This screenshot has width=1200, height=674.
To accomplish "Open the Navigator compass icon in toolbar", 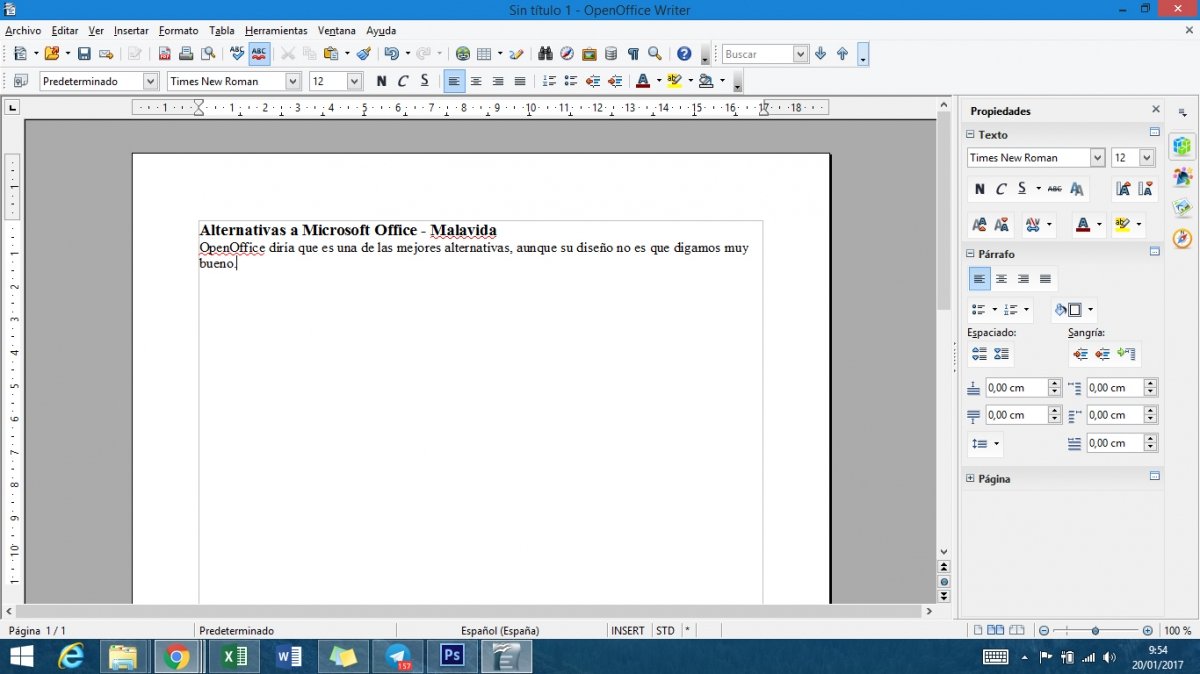I will pyautogui.click(x=567, y=54).
